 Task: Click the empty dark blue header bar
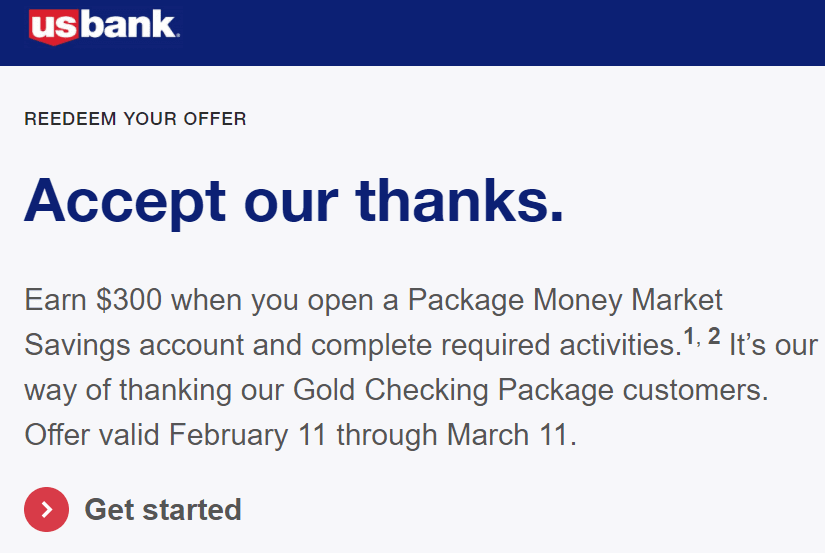[500, 33]
